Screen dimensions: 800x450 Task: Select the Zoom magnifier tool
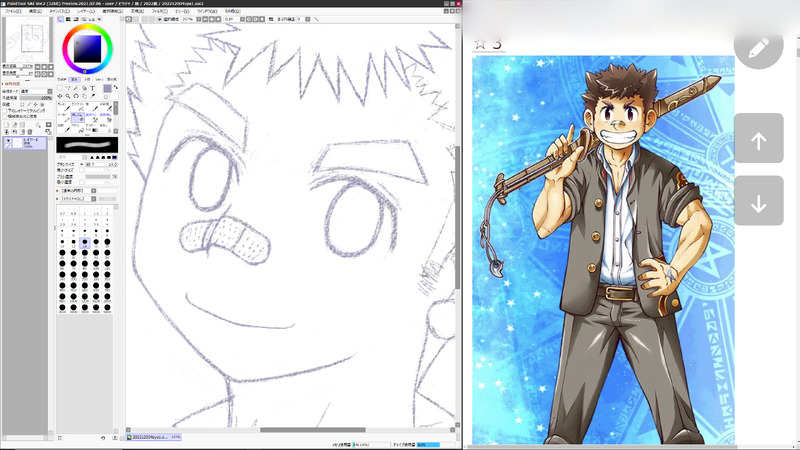[68, 96]
